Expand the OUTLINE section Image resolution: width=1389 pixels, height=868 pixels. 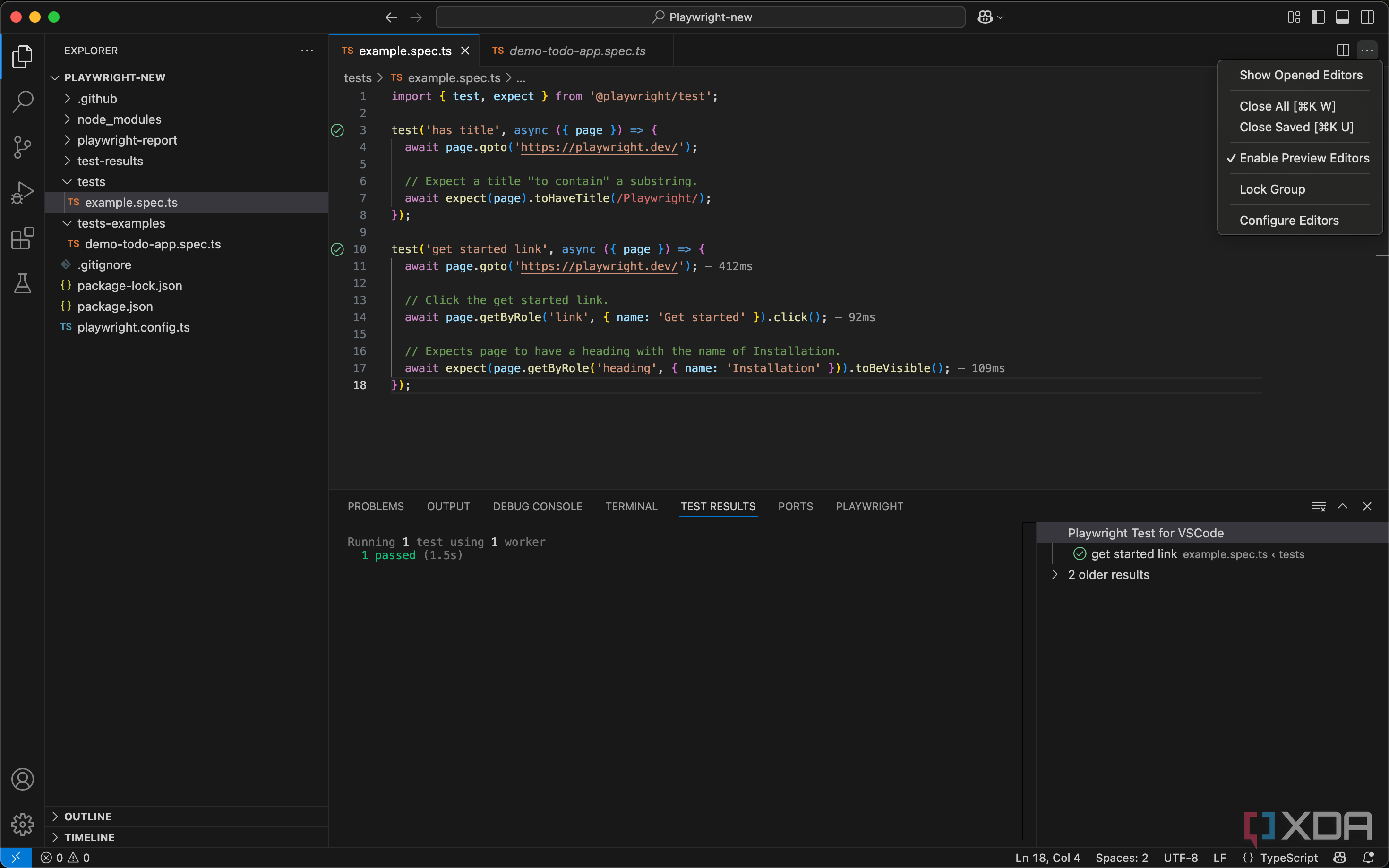[187, 817]
